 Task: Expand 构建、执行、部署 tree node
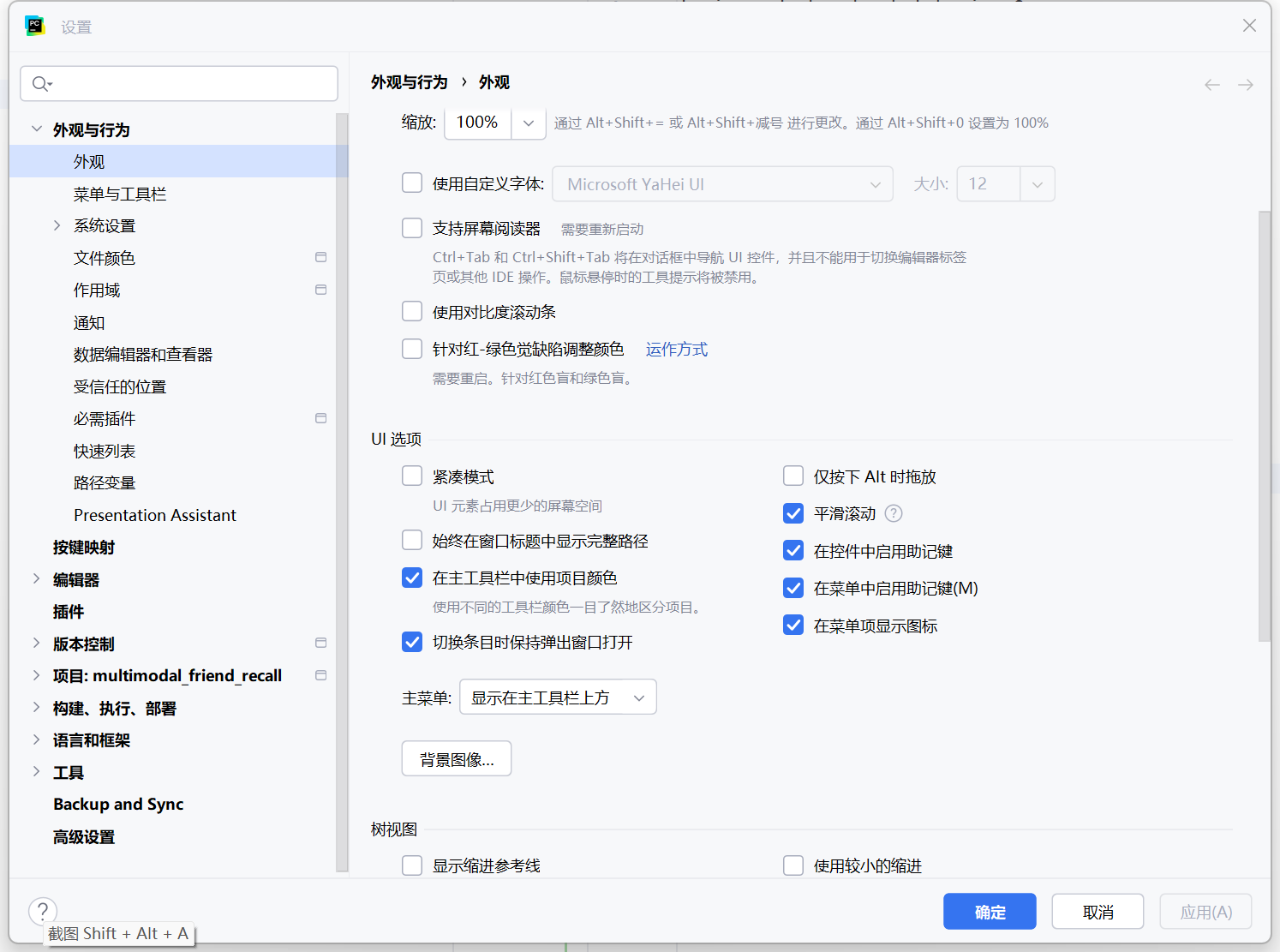coord(37,708)
